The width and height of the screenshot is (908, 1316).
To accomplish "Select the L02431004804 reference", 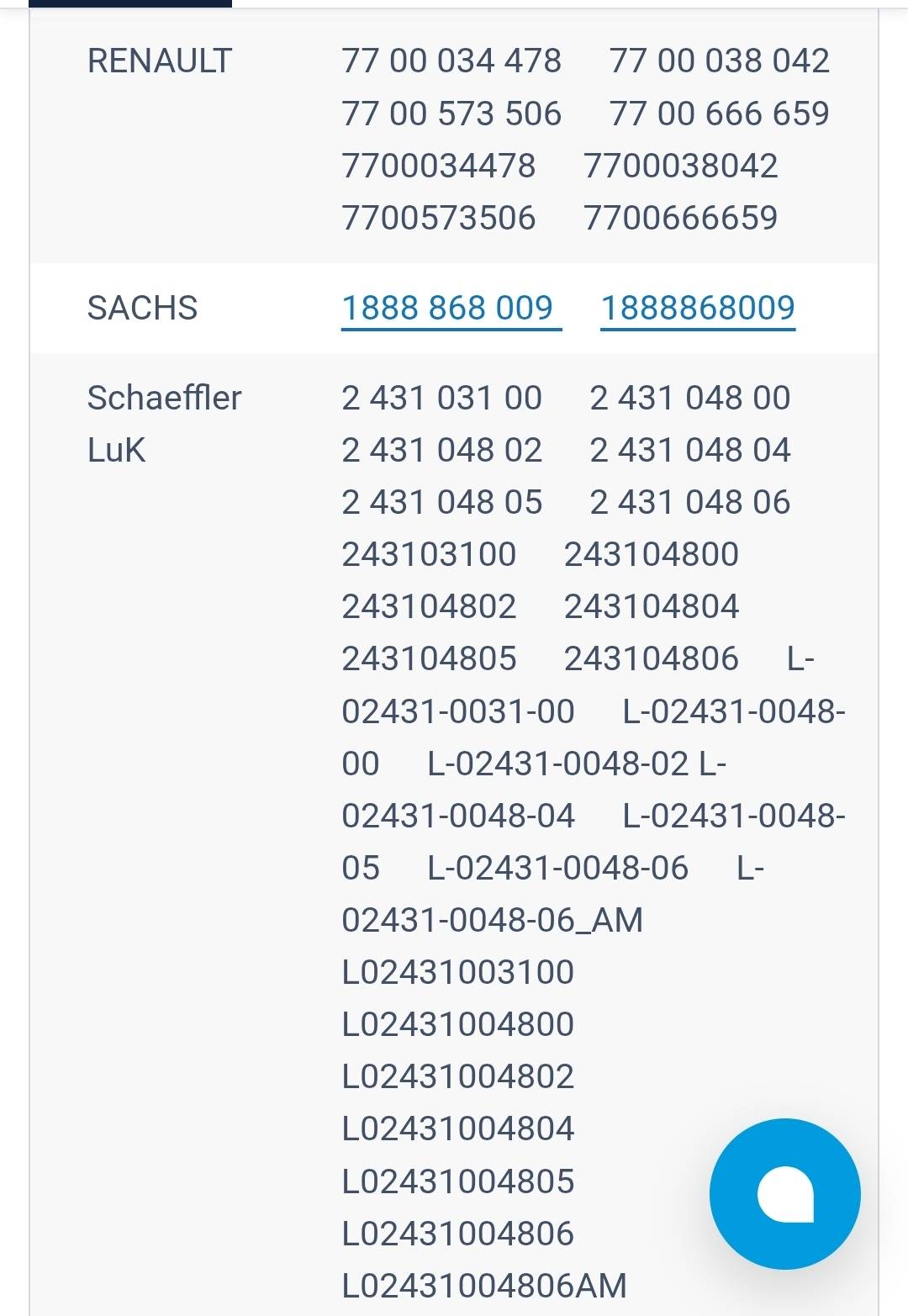I will pyautogui.click(x=458, y=1128).
